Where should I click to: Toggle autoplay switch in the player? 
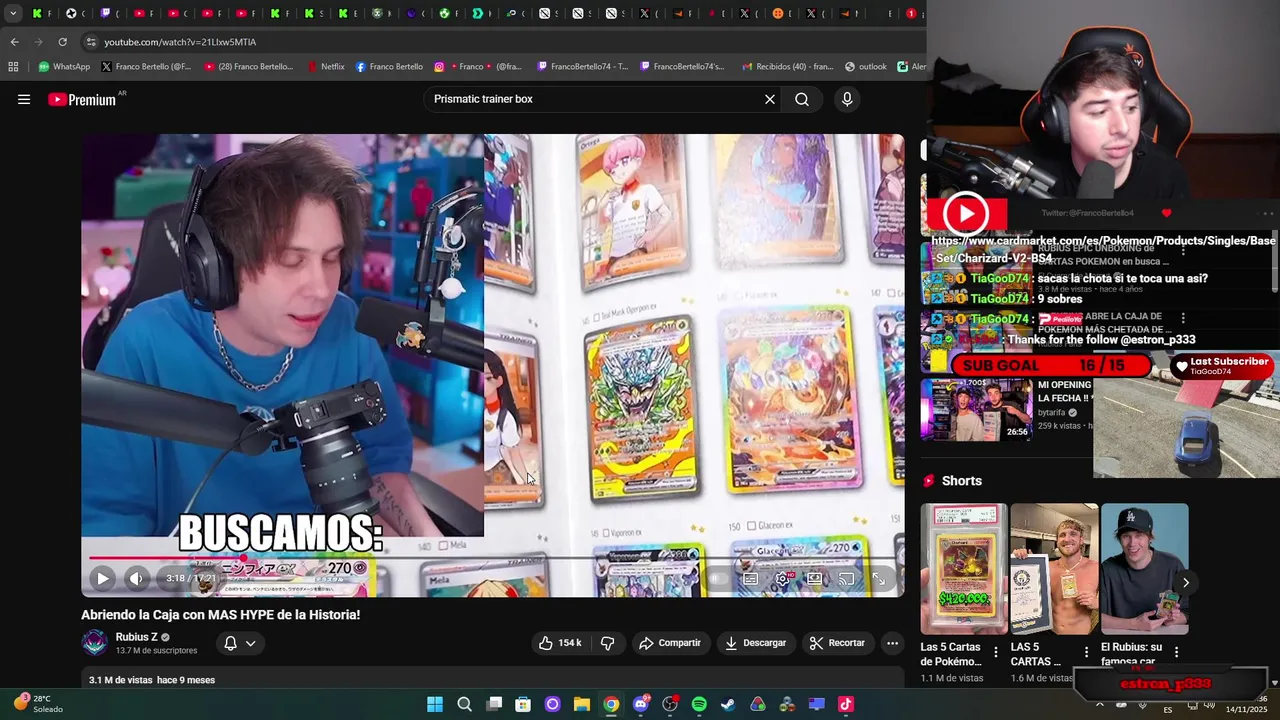pos(718,578)
